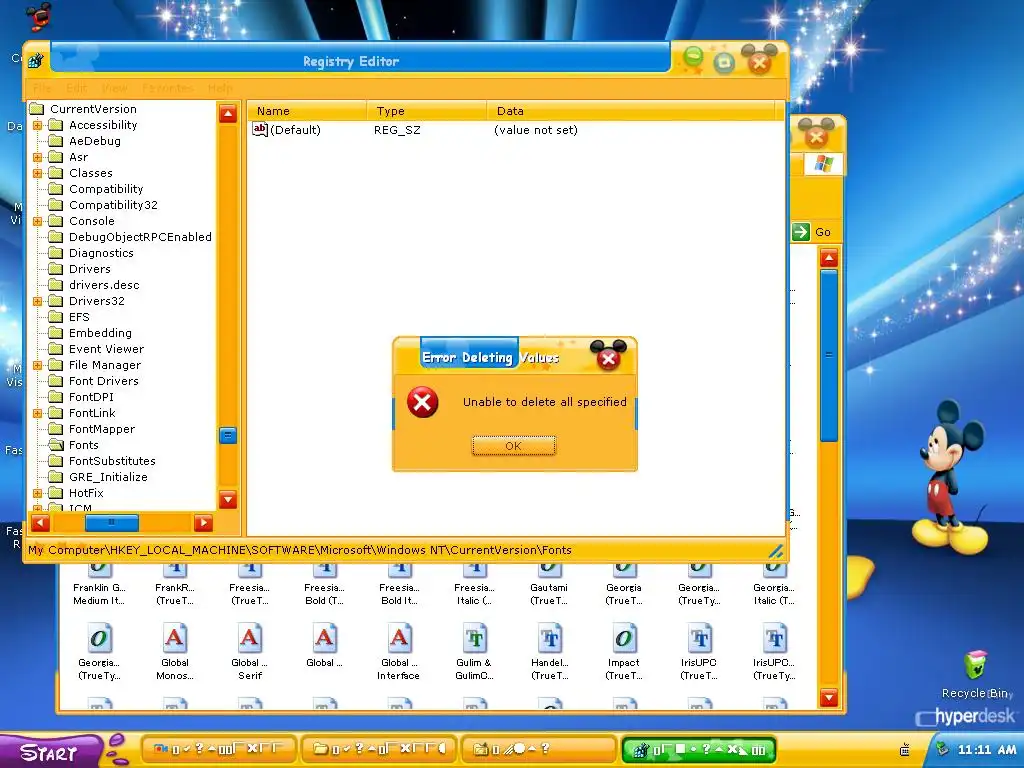Select the Event Viewer key

coord(106,349)
